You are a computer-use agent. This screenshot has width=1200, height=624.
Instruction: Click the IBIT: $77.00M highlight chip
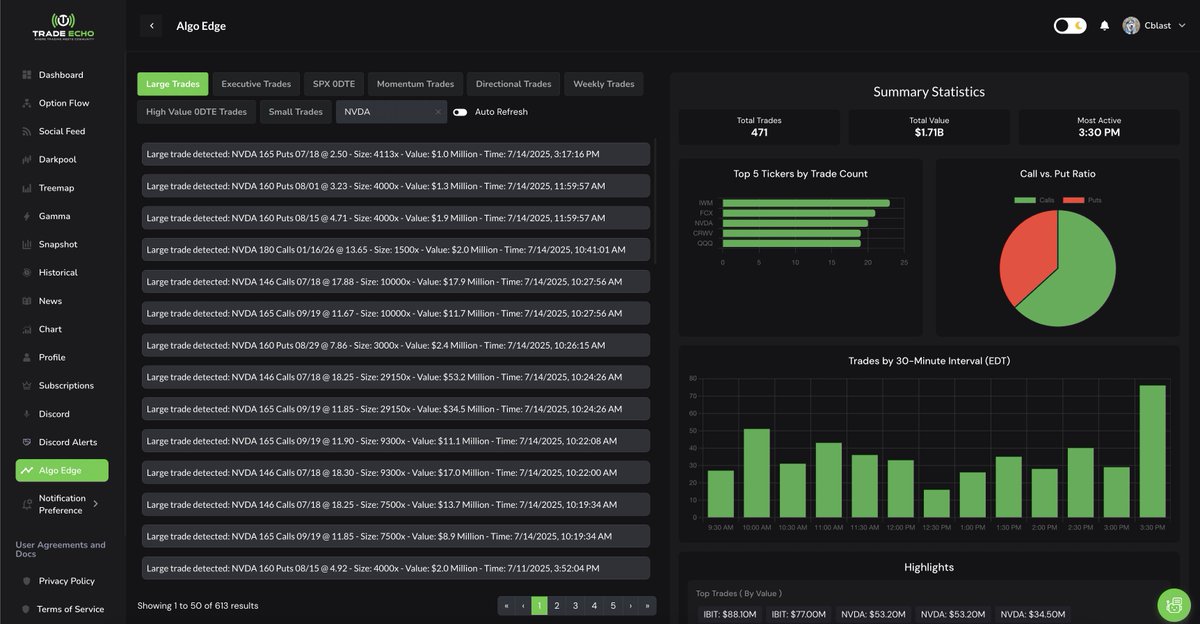[x=797, y=614]
